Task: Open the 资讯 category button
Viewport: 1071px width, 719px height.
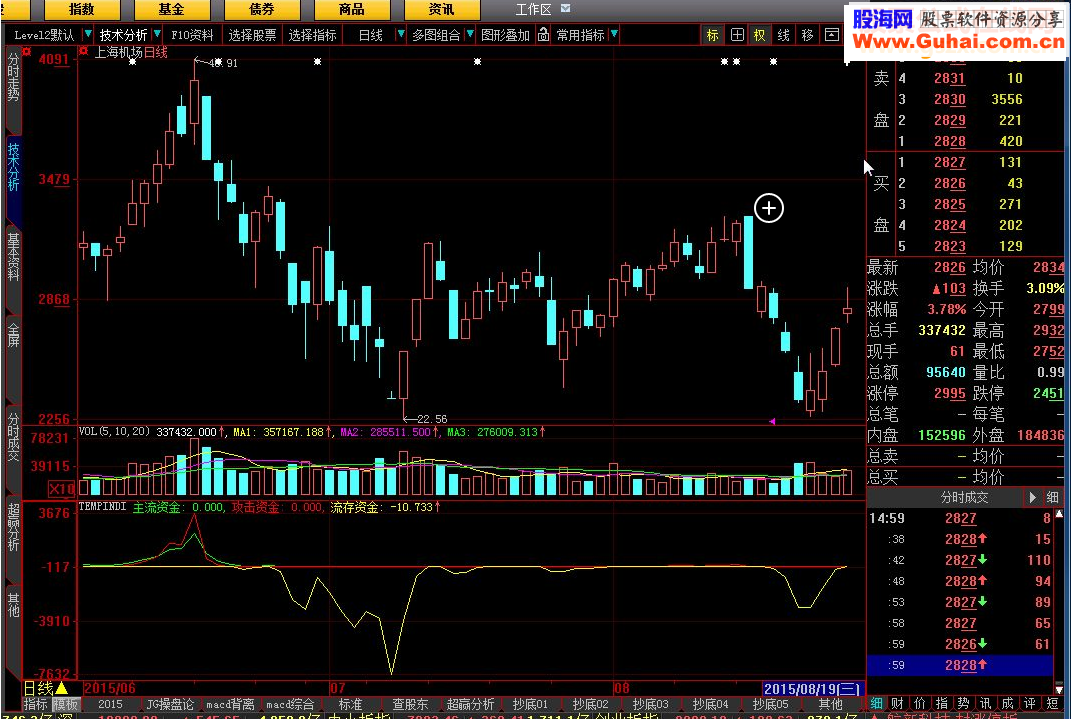Action: point(441,10)
